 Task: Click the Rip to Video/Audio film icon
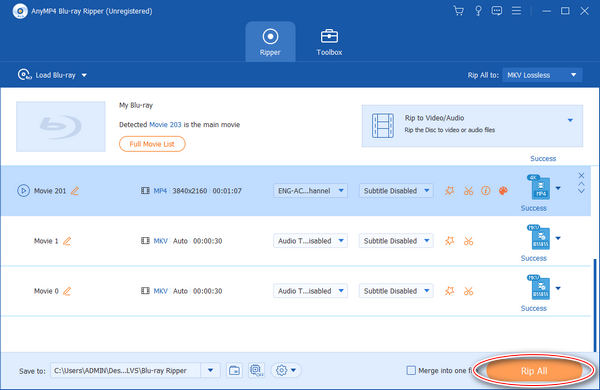coord(383,125)
